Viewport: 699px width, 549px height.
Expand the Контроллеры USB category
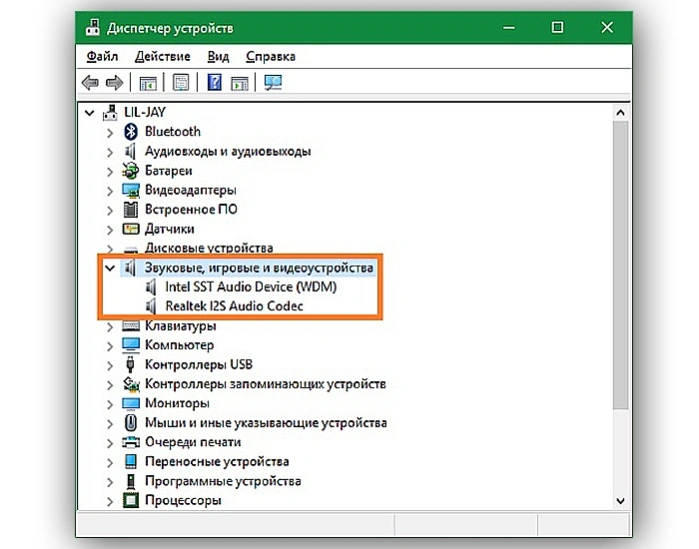[110, 365]
